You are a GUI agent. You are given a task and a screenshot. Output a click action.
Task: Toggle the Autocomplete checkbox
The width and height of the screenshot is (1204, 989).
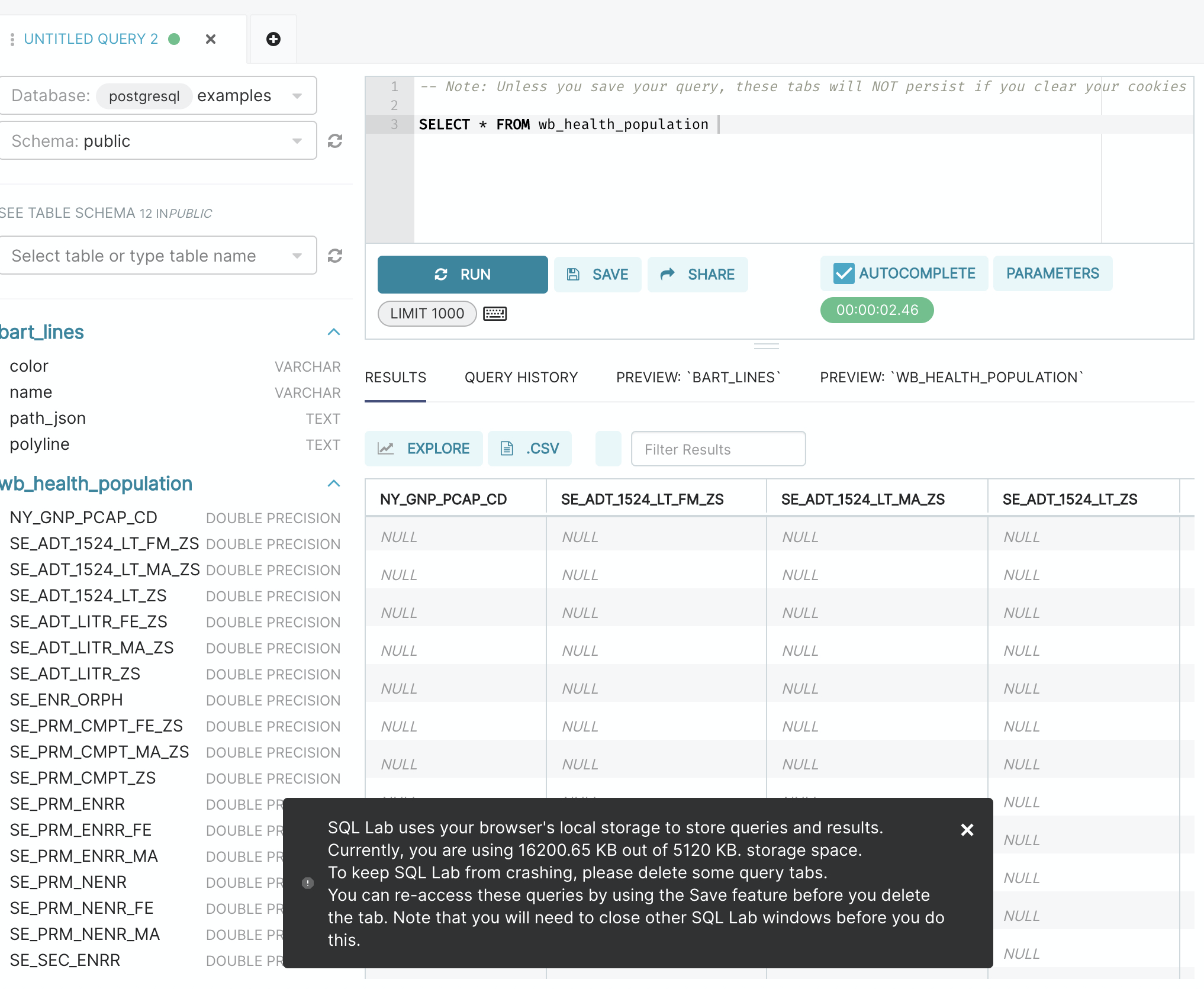(844, 273)
